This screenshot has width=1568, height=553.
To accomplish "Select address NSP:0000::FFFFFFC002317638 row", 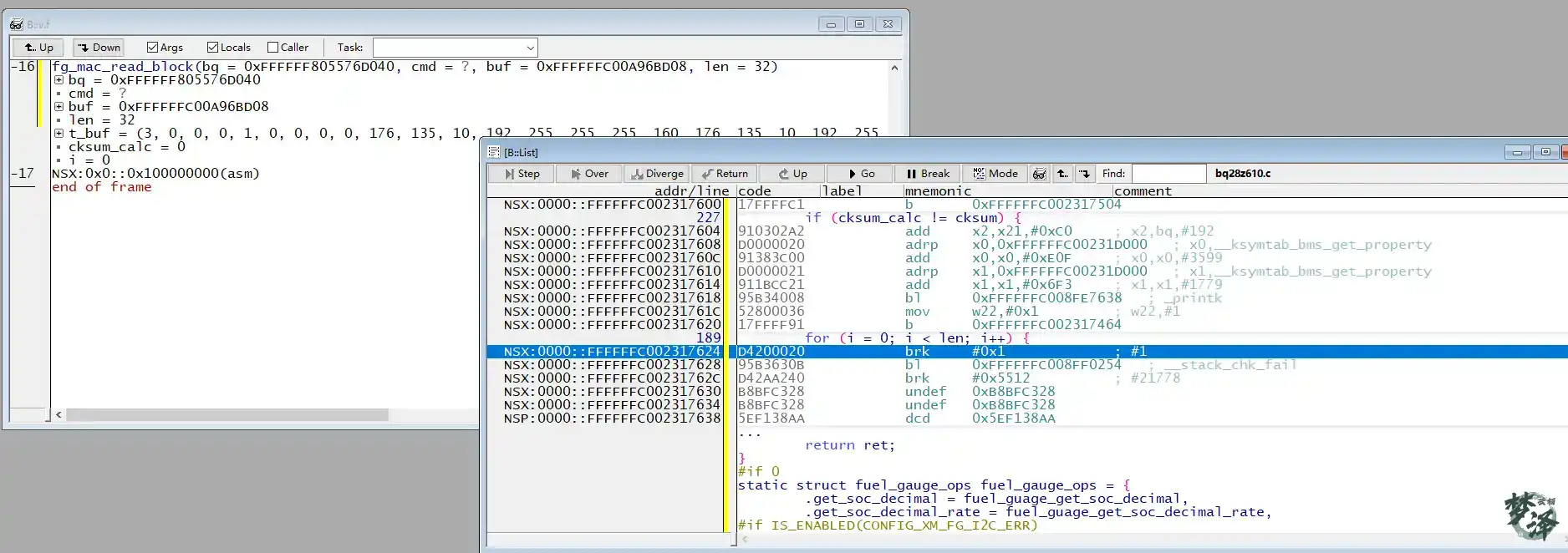I will pyautogui.click(x=612, y=419).
